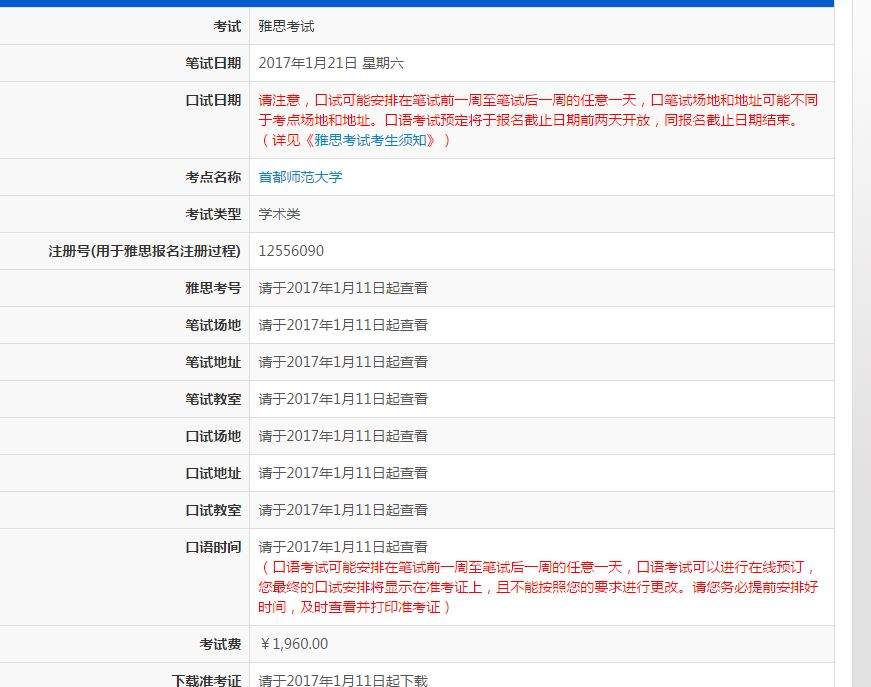
Task: Click the 笔试地址 row label
Action: pyautogui.click(x=213, y=362)
